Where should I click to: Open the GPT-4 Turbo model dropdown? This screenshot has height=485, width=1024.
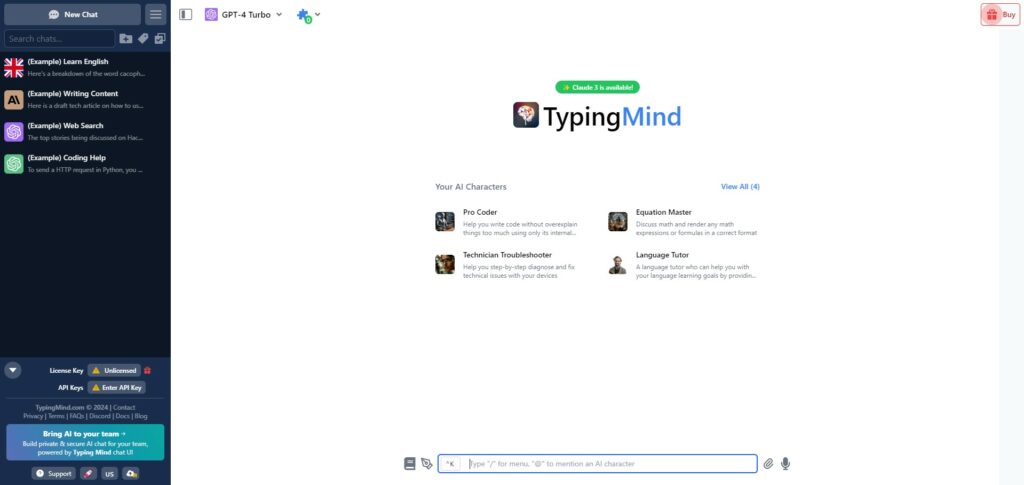(x=244, y=15)
